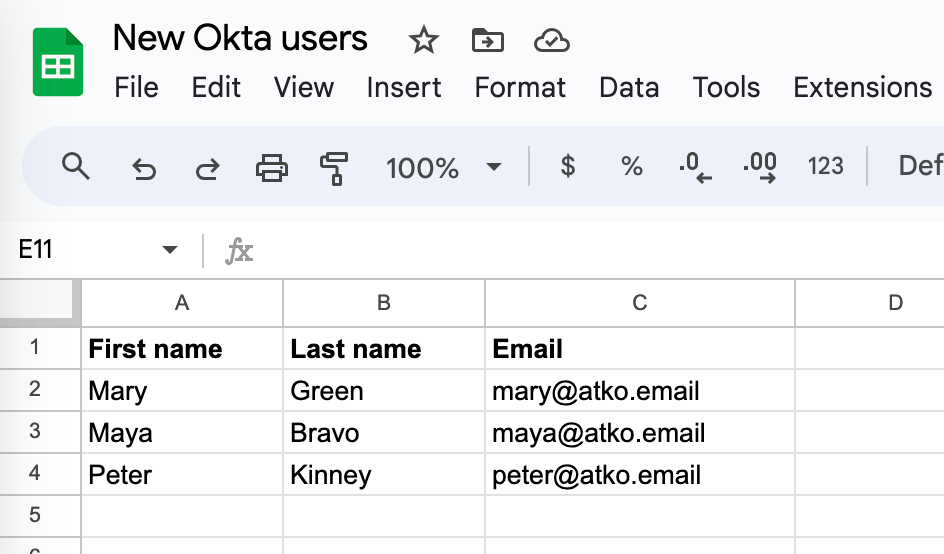The image size is (944, 554).
Task: Click the undo arrow
Action: pyautogui.click(x=144, y=168)
